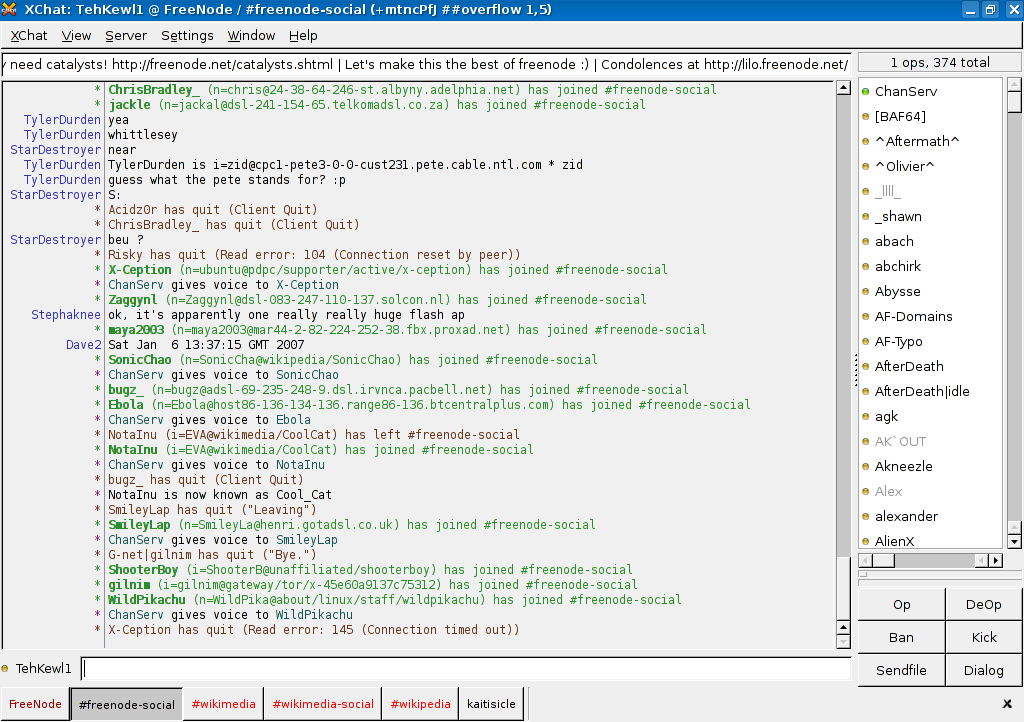Click the channel topic bar
Viewport: 1024px width, 722px height.
click(x=426, y=64)
